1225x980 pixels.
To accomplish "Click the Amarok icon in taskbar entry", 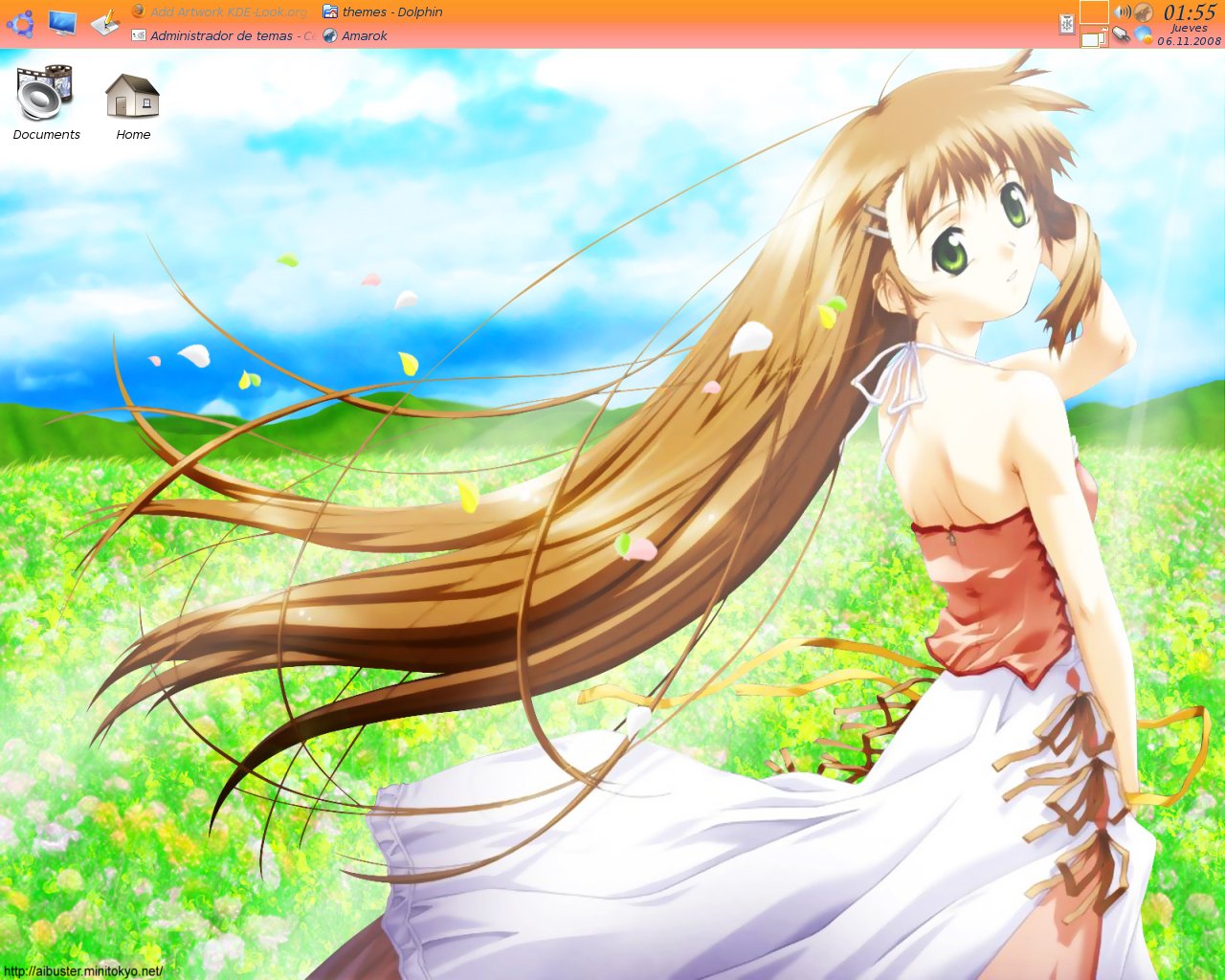I will point(330,35).
